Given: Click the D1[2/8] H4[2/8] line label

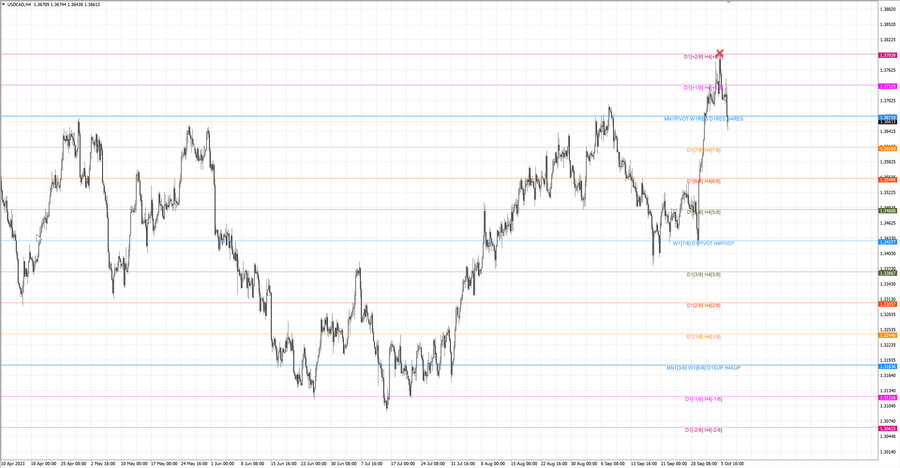Looking at the screenshot, I should [703, 305].
